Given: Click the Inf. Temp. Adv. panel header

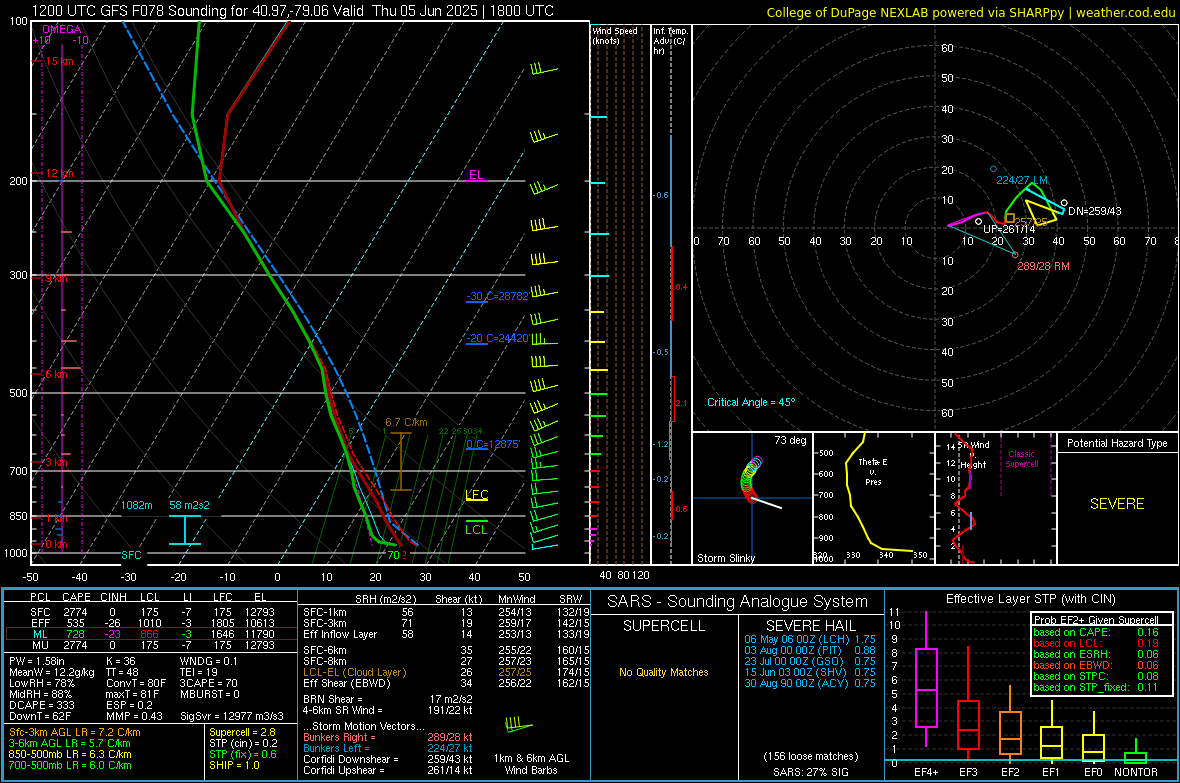Looking at the screenshot, I should [x=670, y=41].
